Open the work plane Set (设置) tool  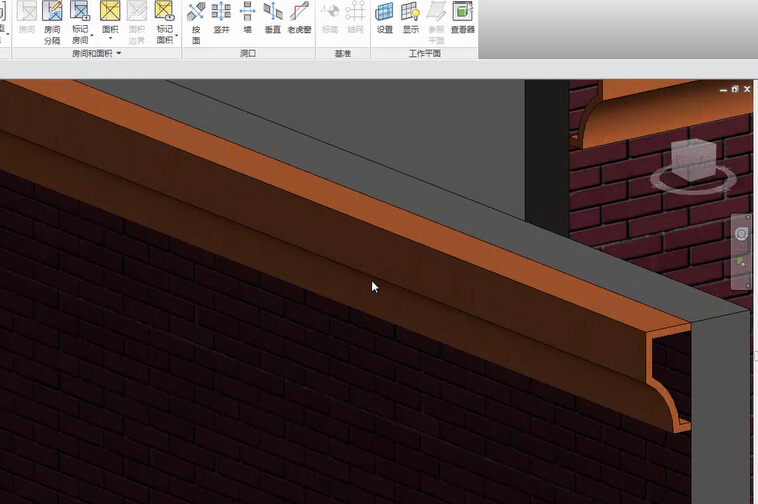tap(384, 19)
